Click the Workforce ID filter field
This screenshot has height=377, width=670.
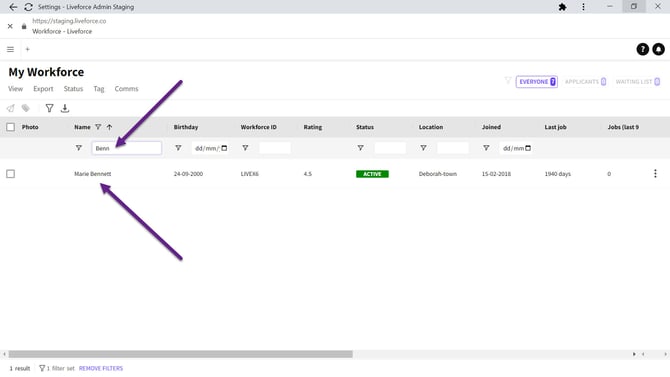click(275, 148)
